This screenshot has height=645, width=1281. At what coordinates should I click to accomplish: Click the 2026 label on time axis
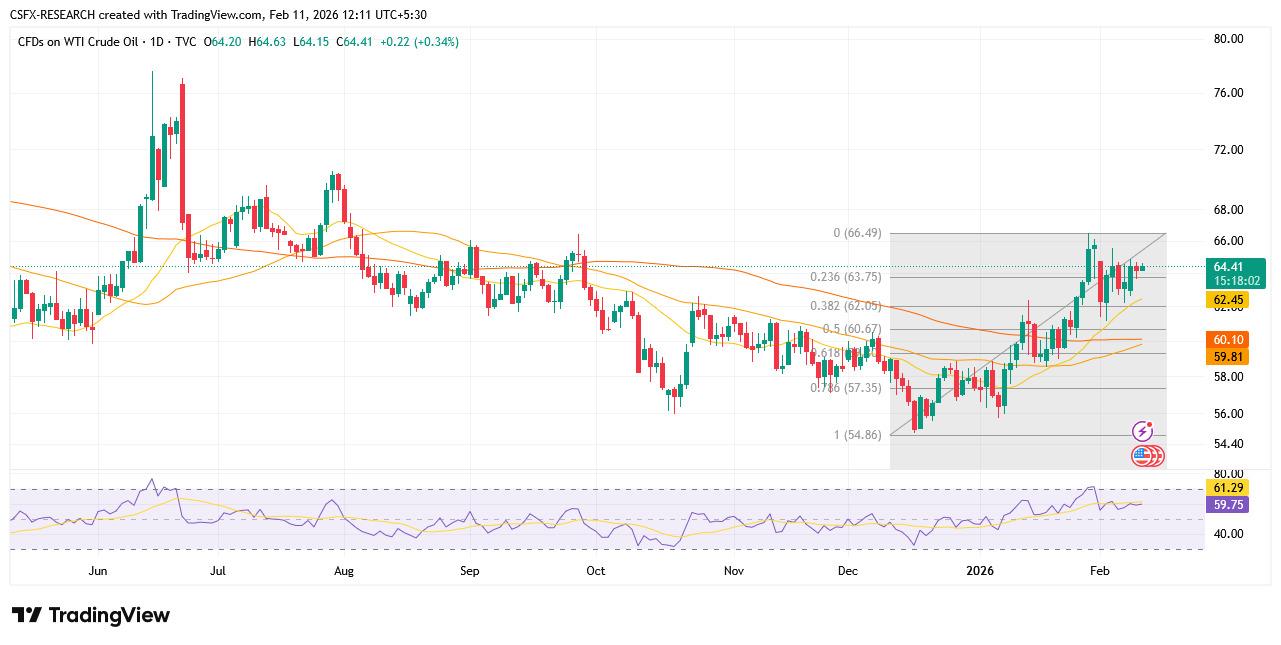tap(980, 571)
